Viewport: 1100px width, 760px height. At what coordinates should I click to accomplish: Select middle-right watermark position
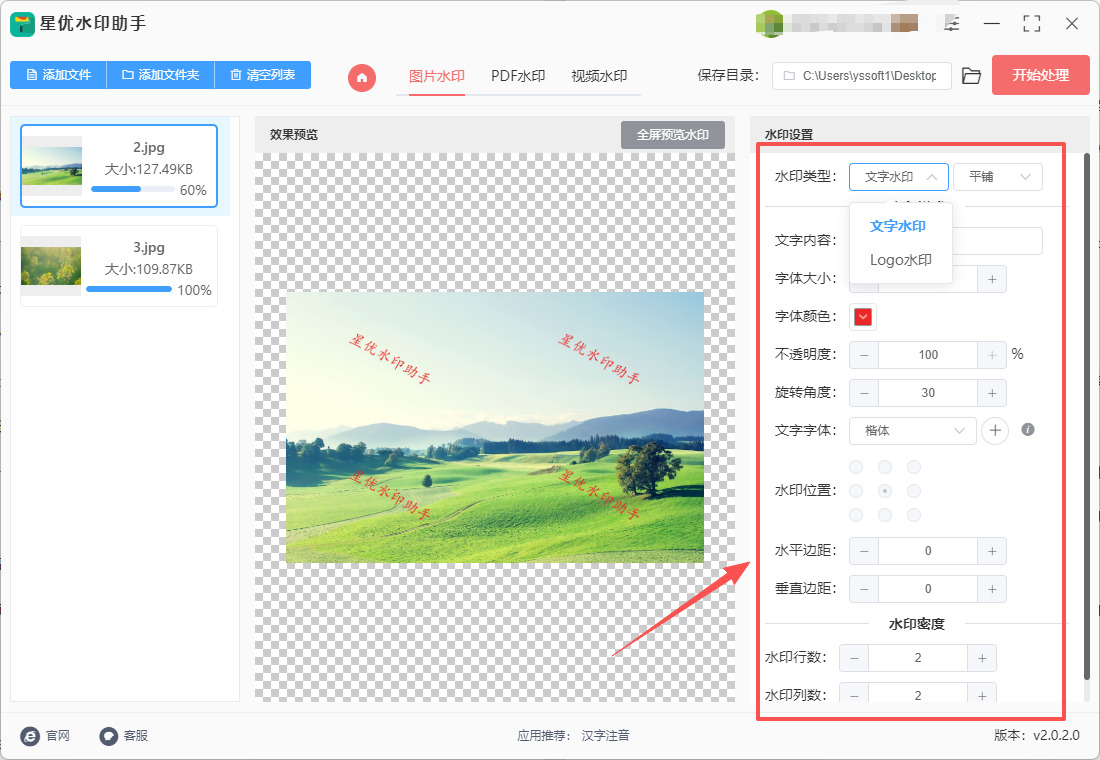tap(913, 491)
